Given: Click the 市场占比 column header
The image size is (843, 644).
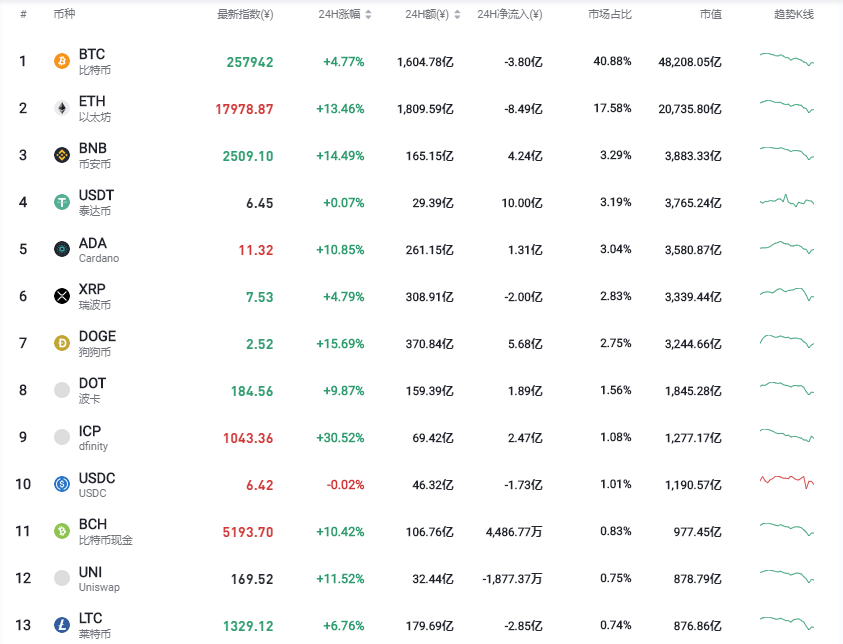Looking at the screenshot, I should tap(609, 15).
